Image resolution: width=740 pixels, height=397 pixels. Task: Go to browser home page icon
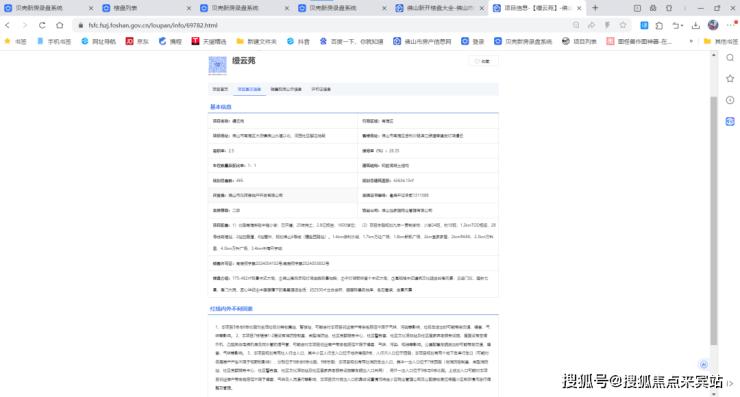point(59,25)
